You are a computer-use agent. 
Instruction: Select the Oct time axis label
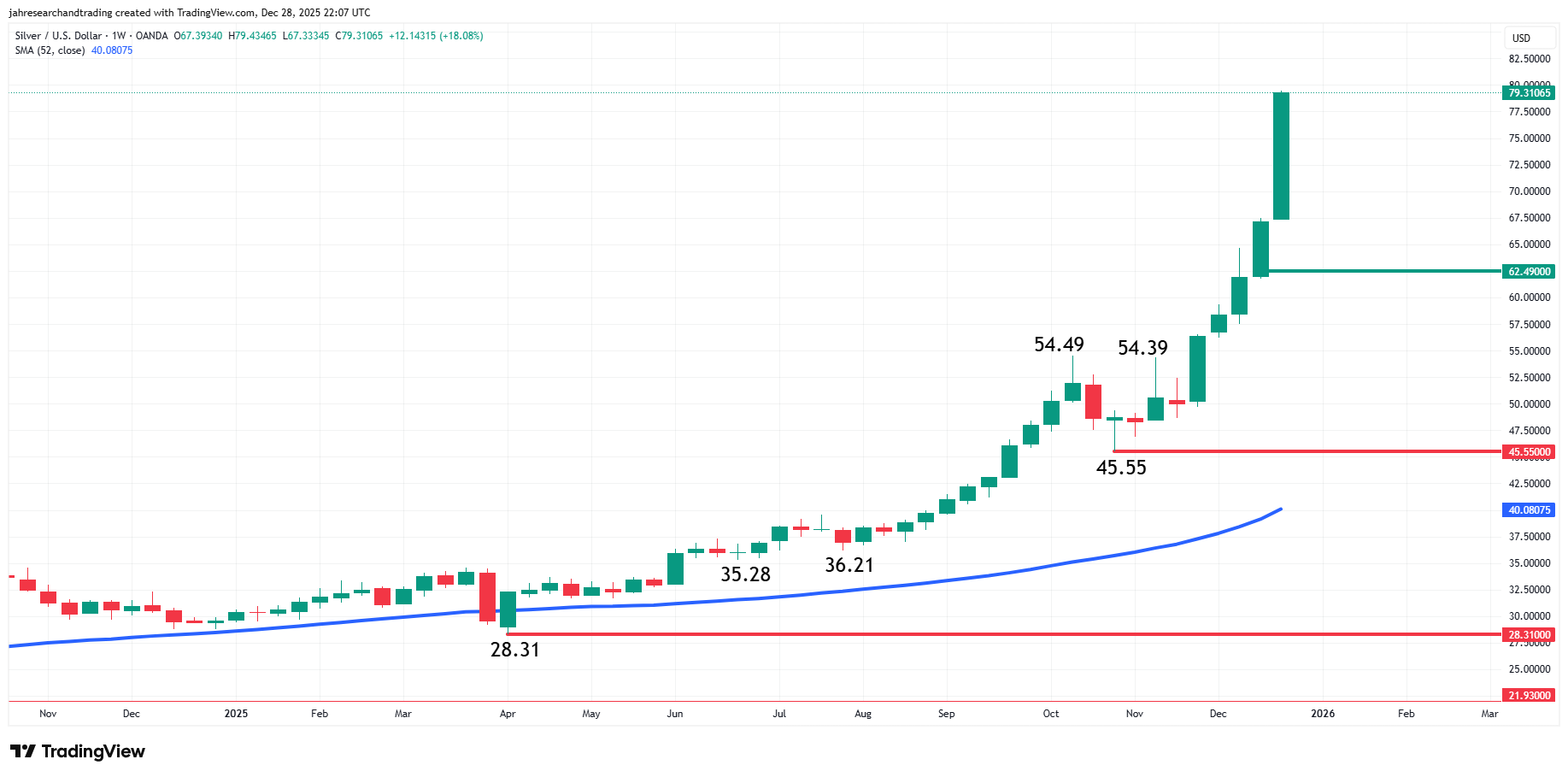[1051, 714]
